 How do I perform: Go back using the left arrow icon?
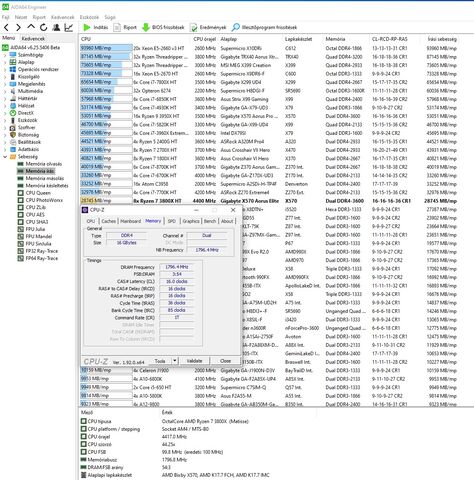[6, 27]
